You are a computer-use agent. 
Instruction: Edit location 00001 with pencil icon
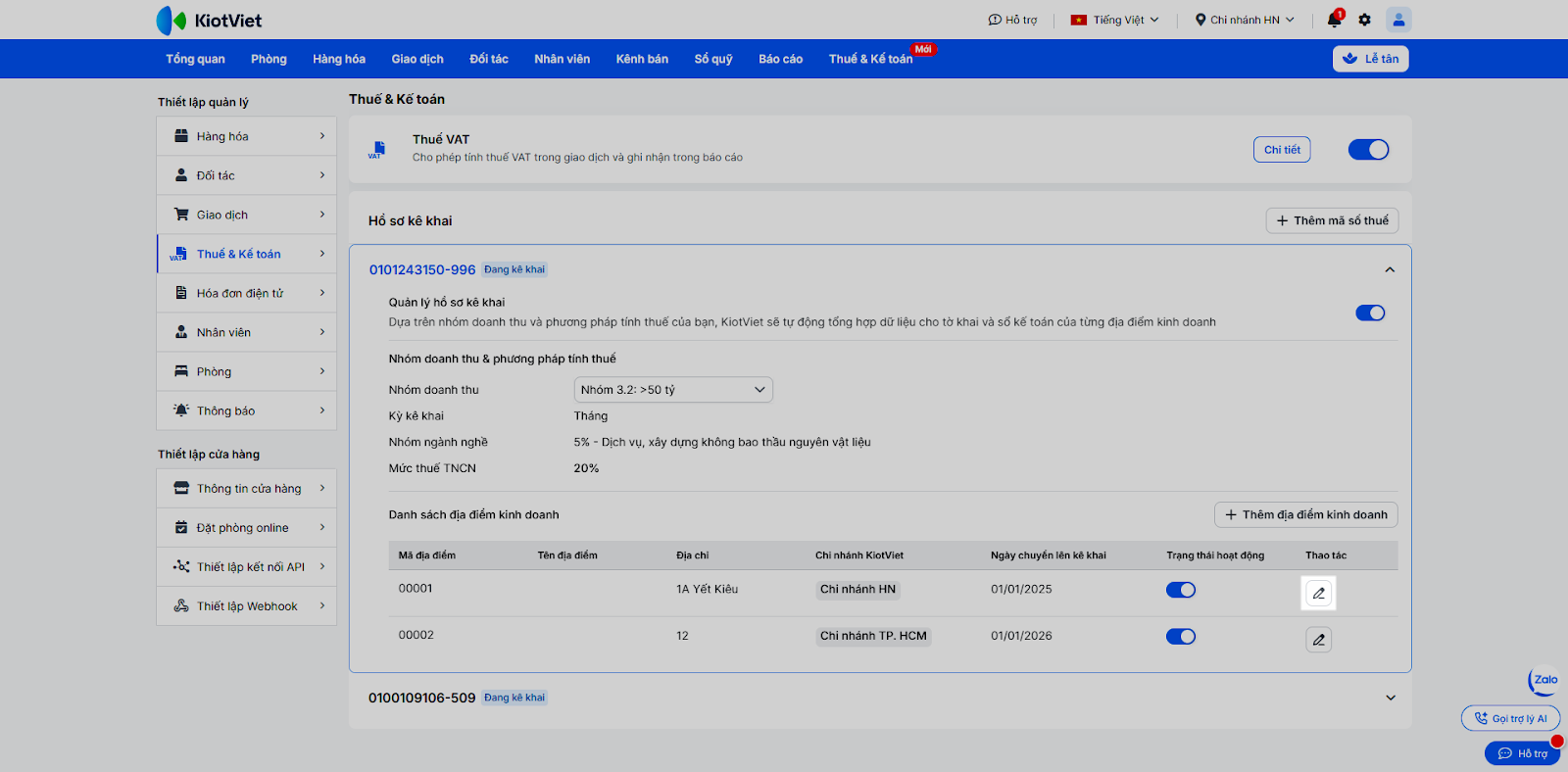point(1318,593)
